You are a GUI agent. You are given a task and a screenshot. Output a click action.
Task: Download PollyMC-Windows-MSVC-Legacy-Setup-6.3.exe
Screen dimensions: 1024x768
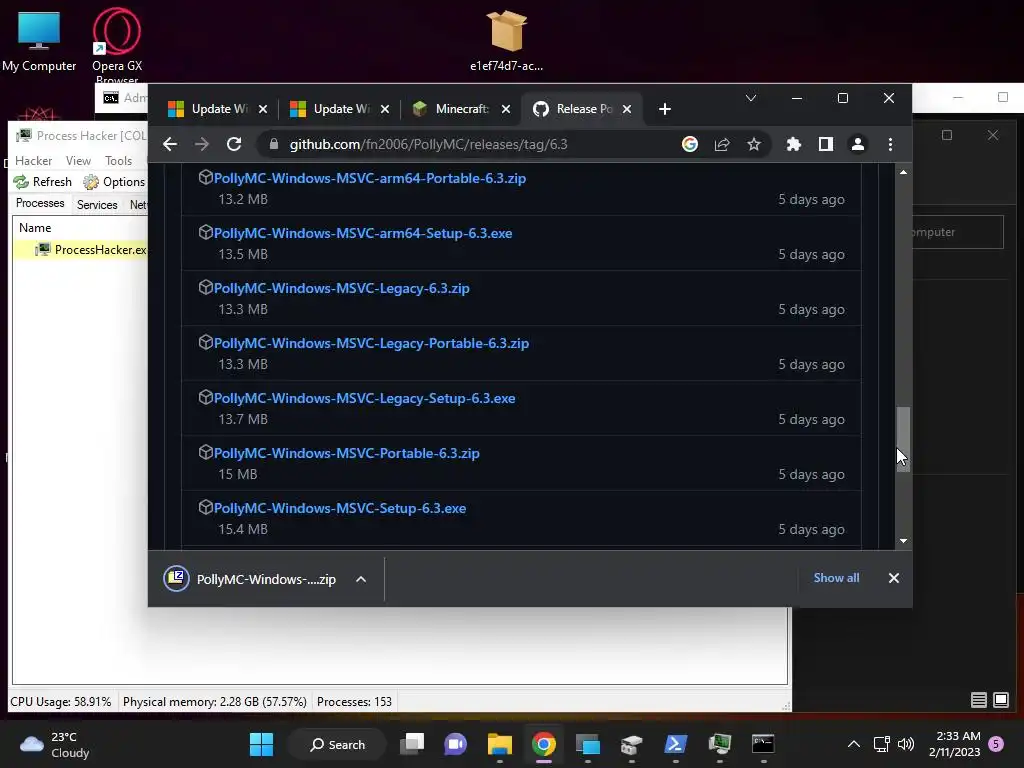pos(364,398)
